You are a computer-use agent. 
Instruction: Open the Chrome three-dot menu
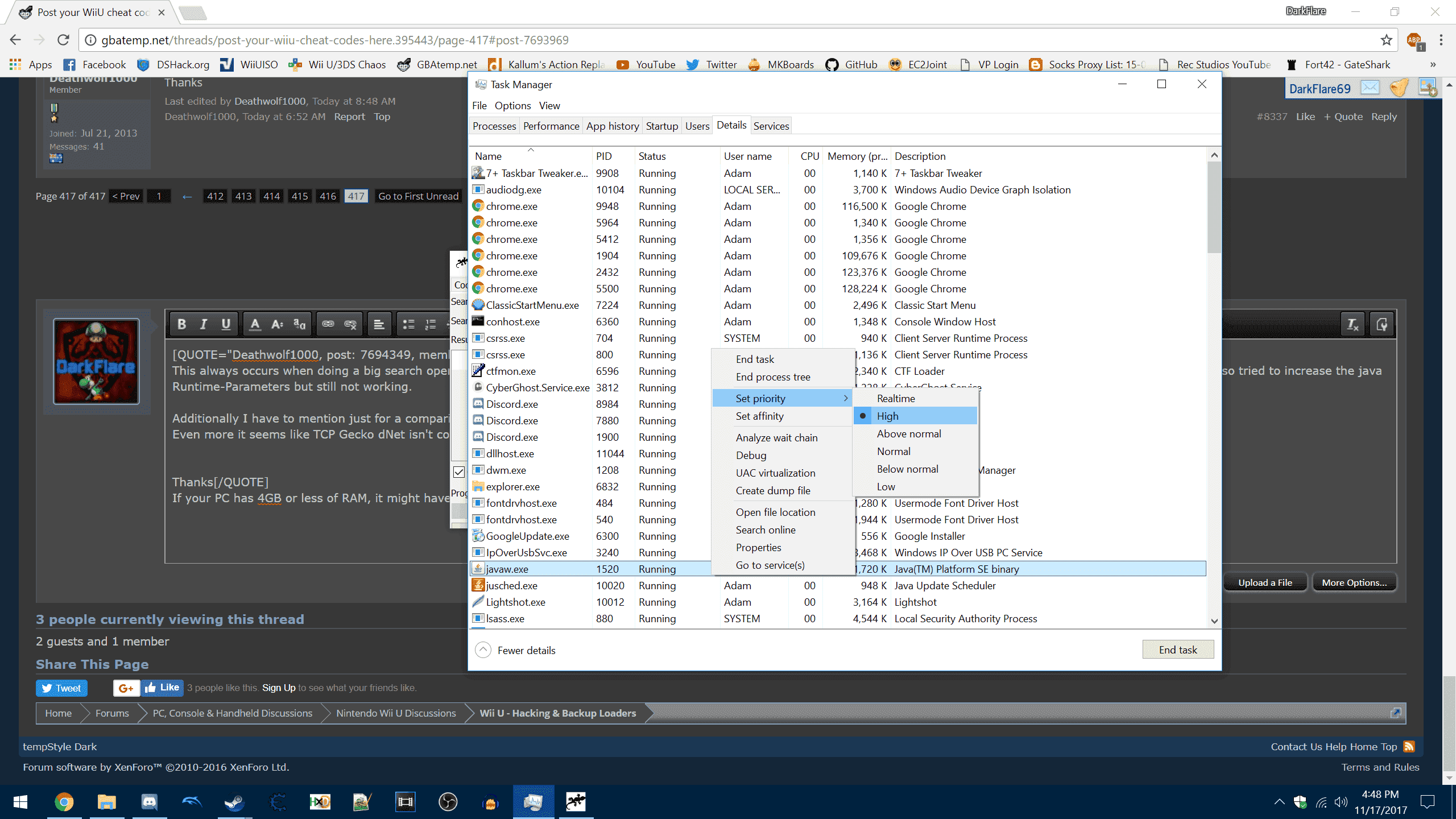tap(1441, 40)
